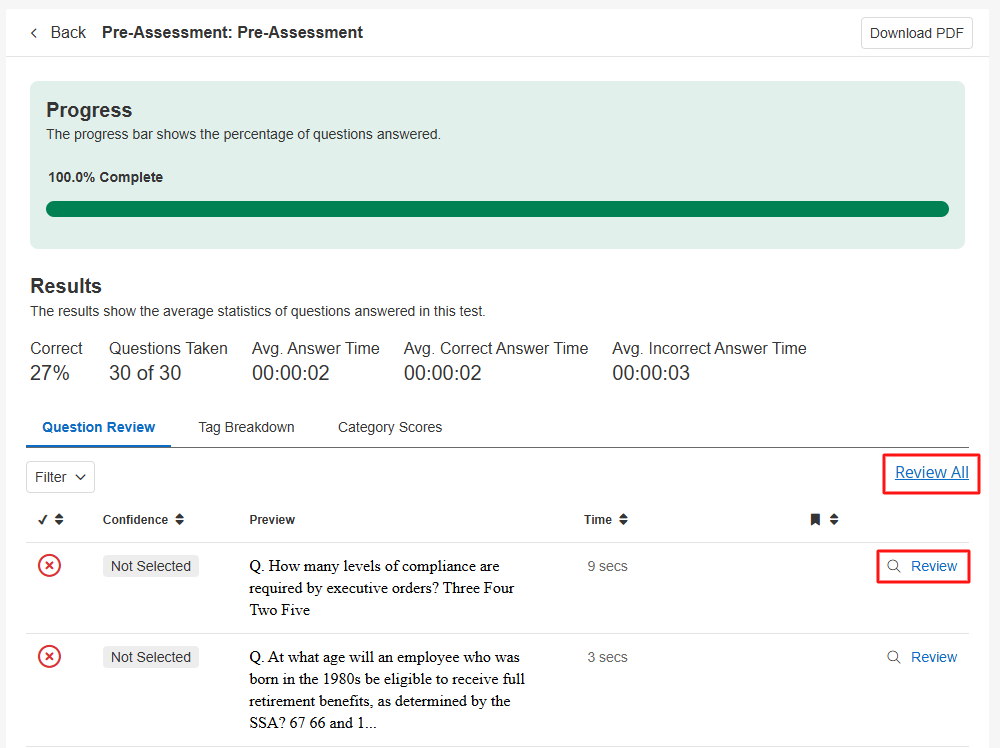1000x748 pixels.
Task: Sort by bookmark column arrows
Action: pyautogui.click(x=834, y=520)
